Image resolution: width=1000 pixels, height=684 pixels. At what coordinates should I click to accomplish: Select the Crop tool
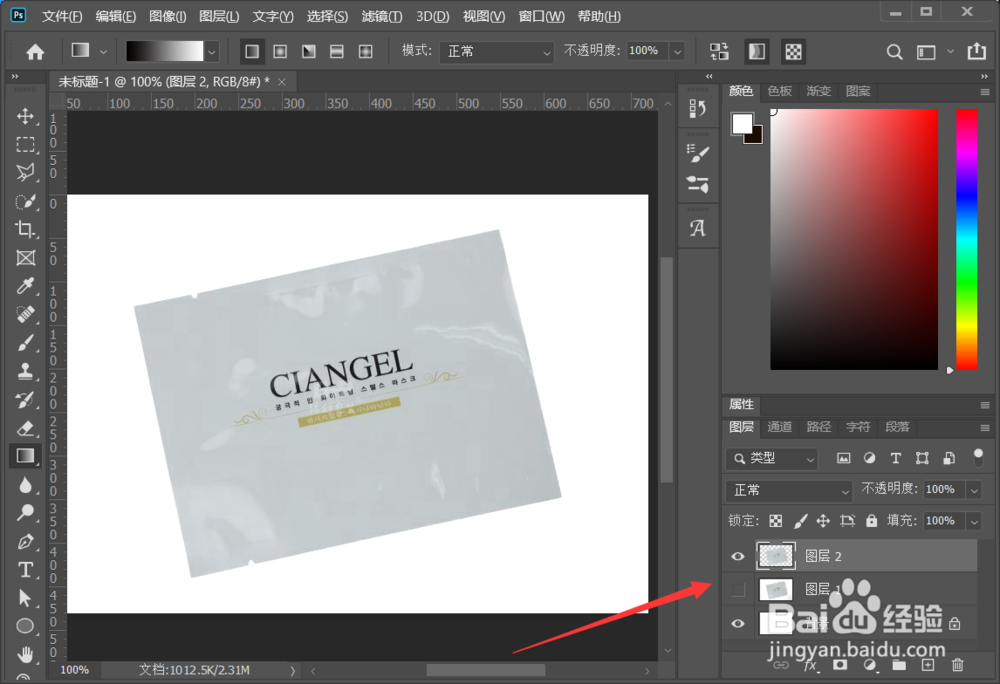[25, 229]
